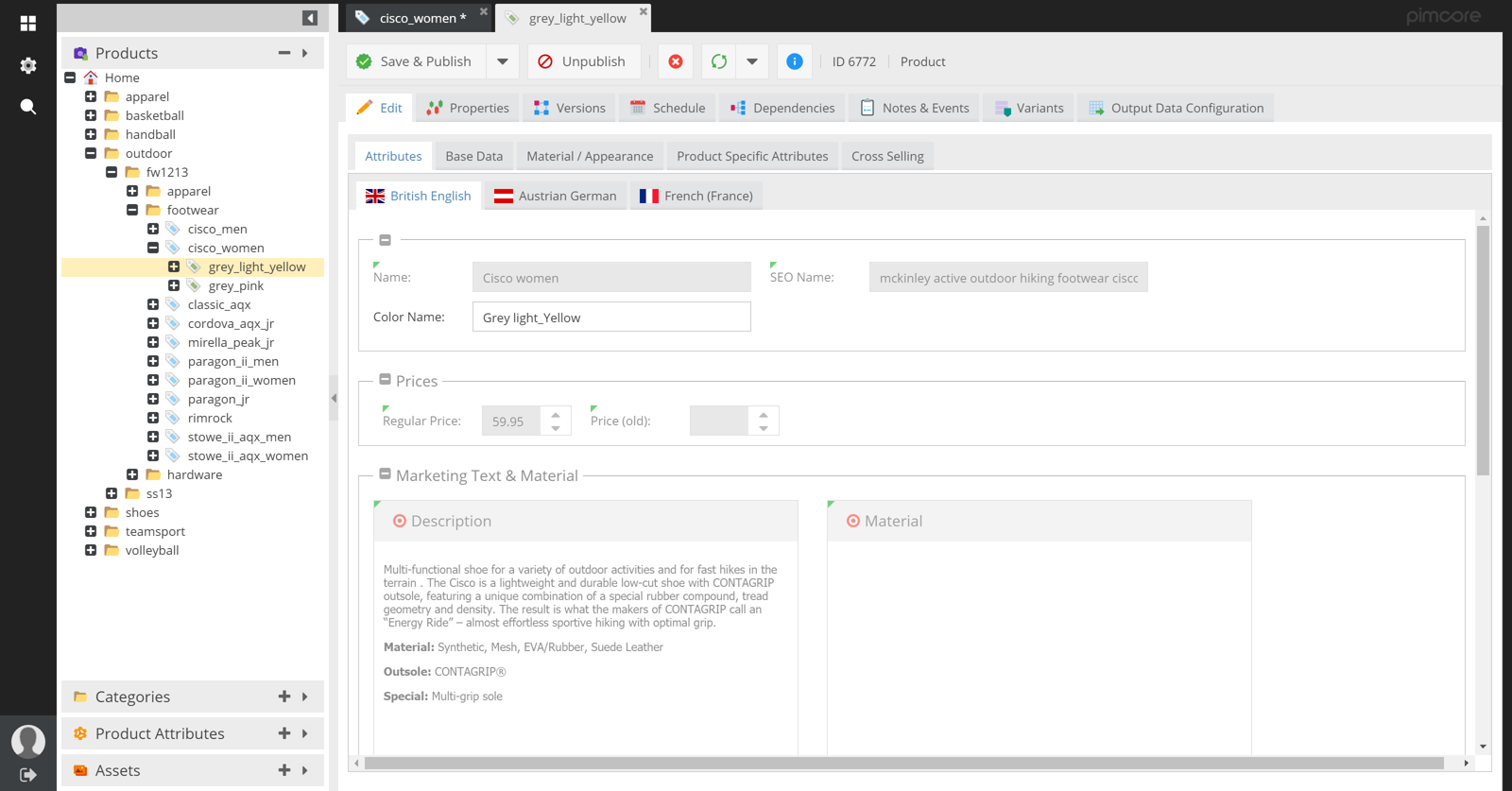Screen dimensions: 1512x791
Task: Click the Unpublish button
Action: [582, 61]
